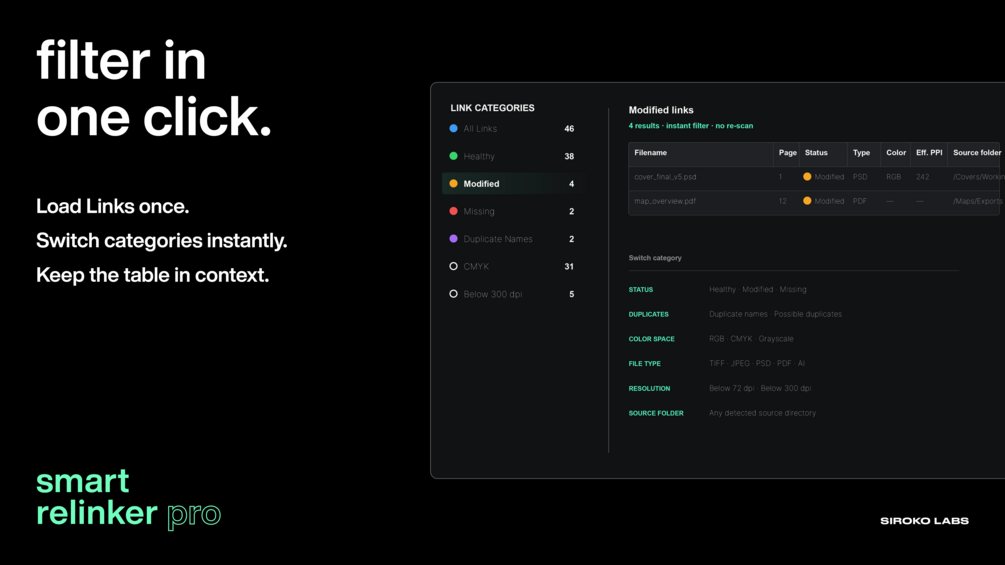Click the PDF type cell

point(860,201)
